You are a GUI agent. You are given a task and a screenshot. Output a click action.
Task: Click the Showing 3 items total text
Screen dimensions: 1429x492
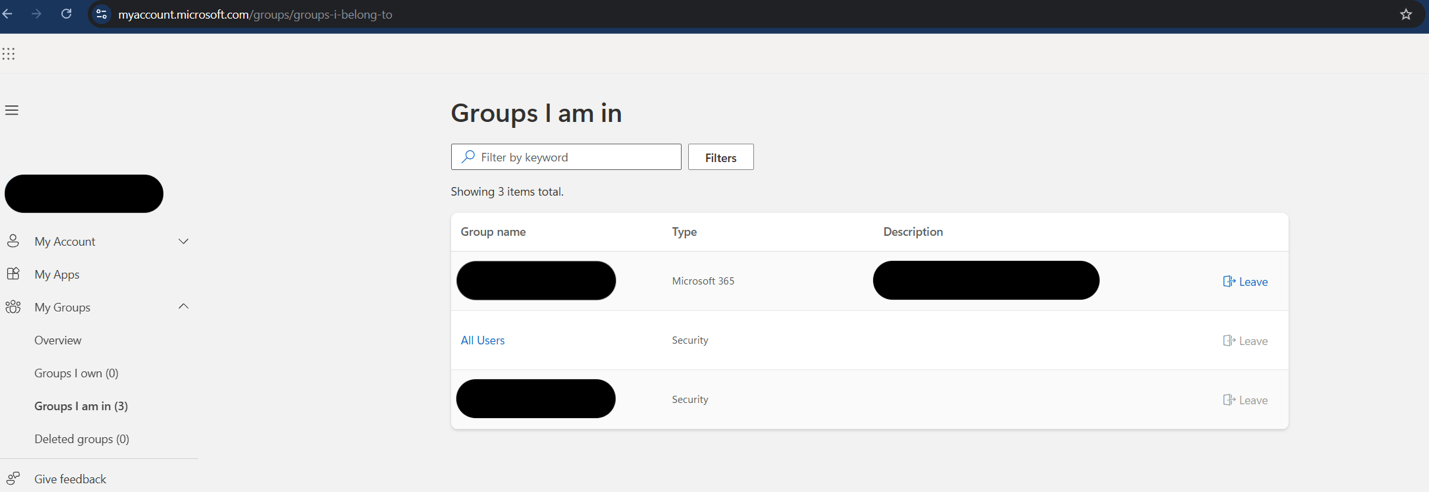[507, 192]
